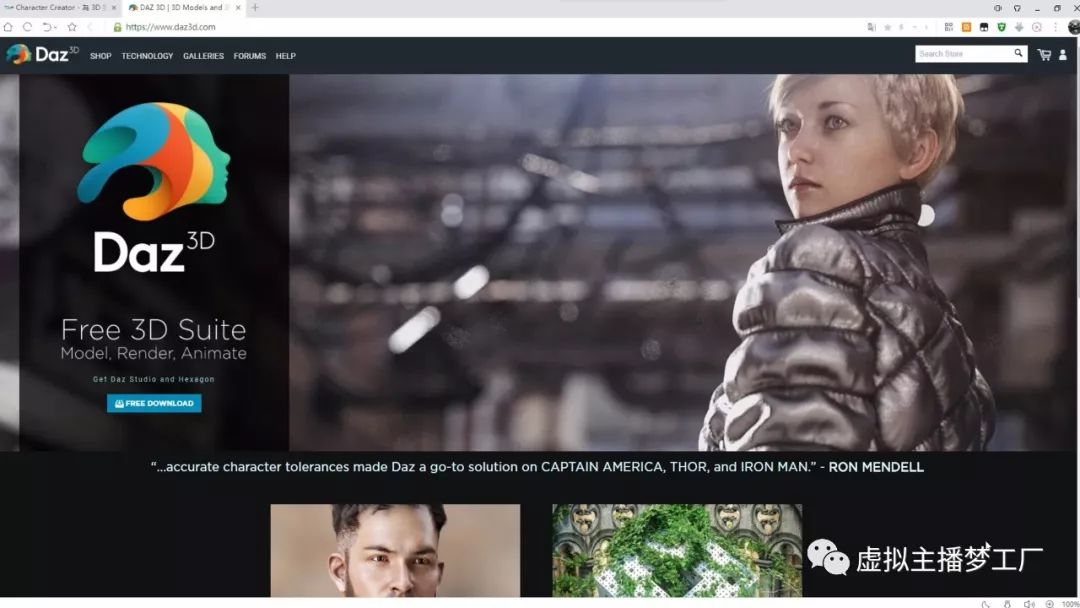The width and height of the screenshot is (1080, 608).
Task: Click the RON MENDELL quote text
Action: coord(537,467)
